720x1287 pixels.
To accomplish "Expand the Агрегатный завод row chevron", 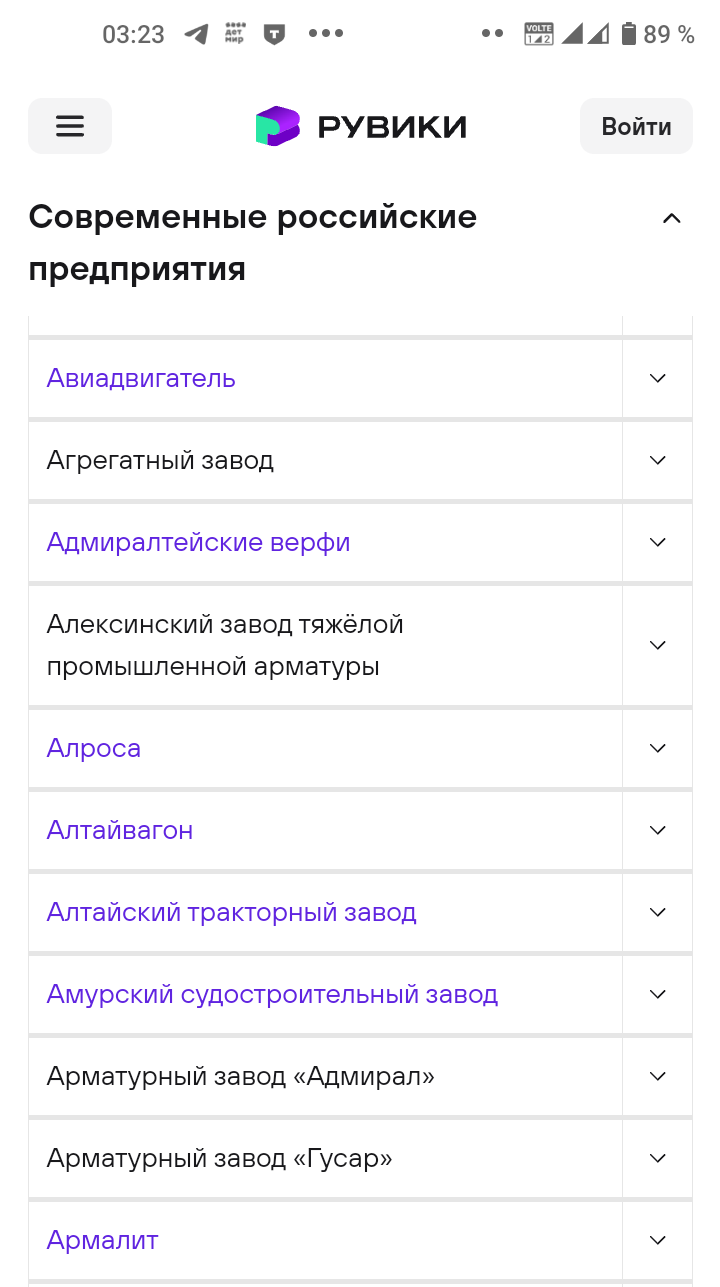I will point(657,460).
